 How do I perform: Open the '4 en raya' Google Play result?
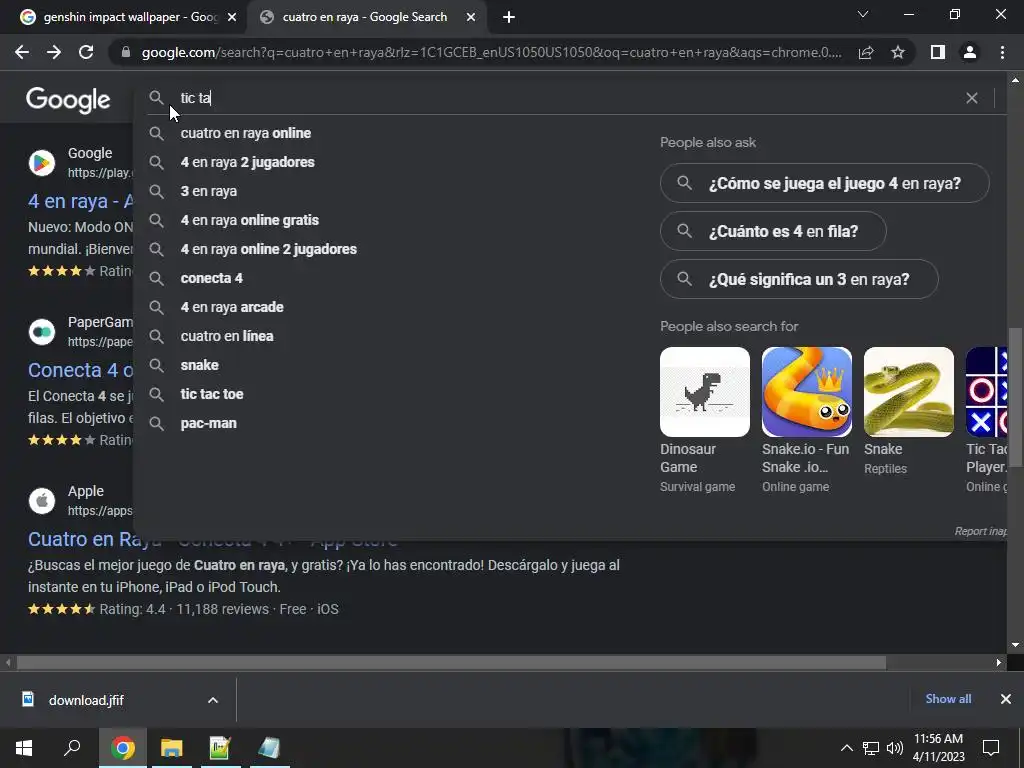coord(80,201)
